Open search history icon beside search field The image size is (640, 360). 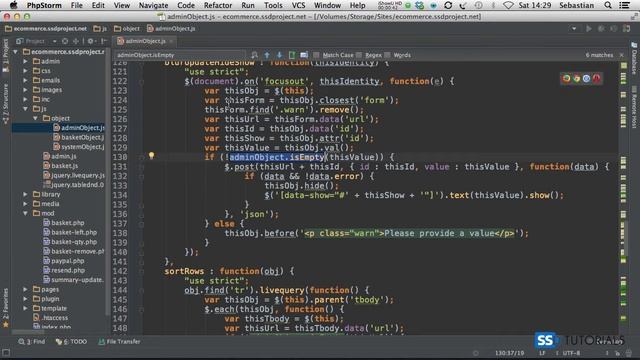(254, 55)
